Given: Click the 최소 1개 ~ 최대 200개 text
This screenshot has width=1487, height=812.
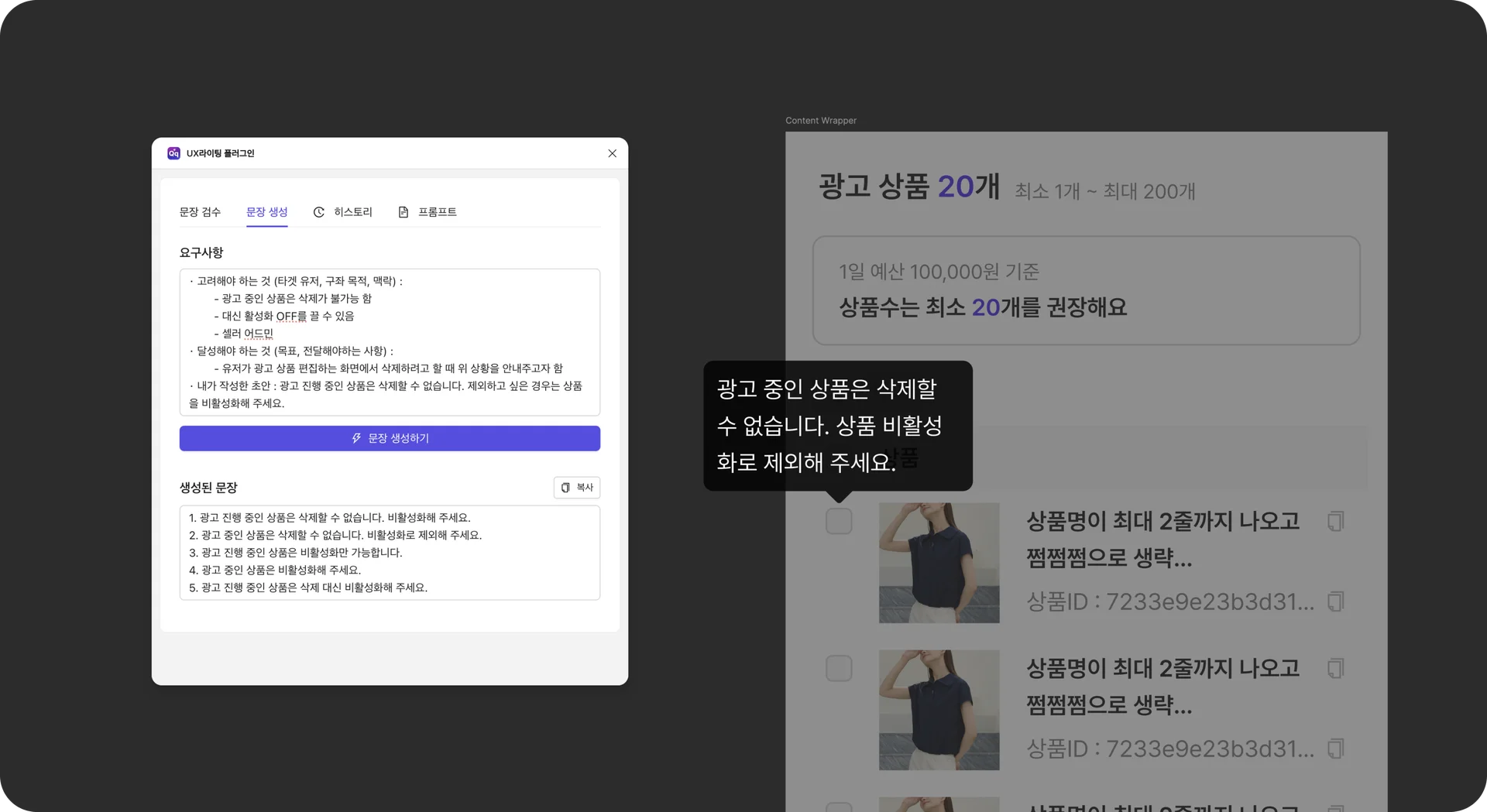Looking at the screenshot, I should 1105,191.
